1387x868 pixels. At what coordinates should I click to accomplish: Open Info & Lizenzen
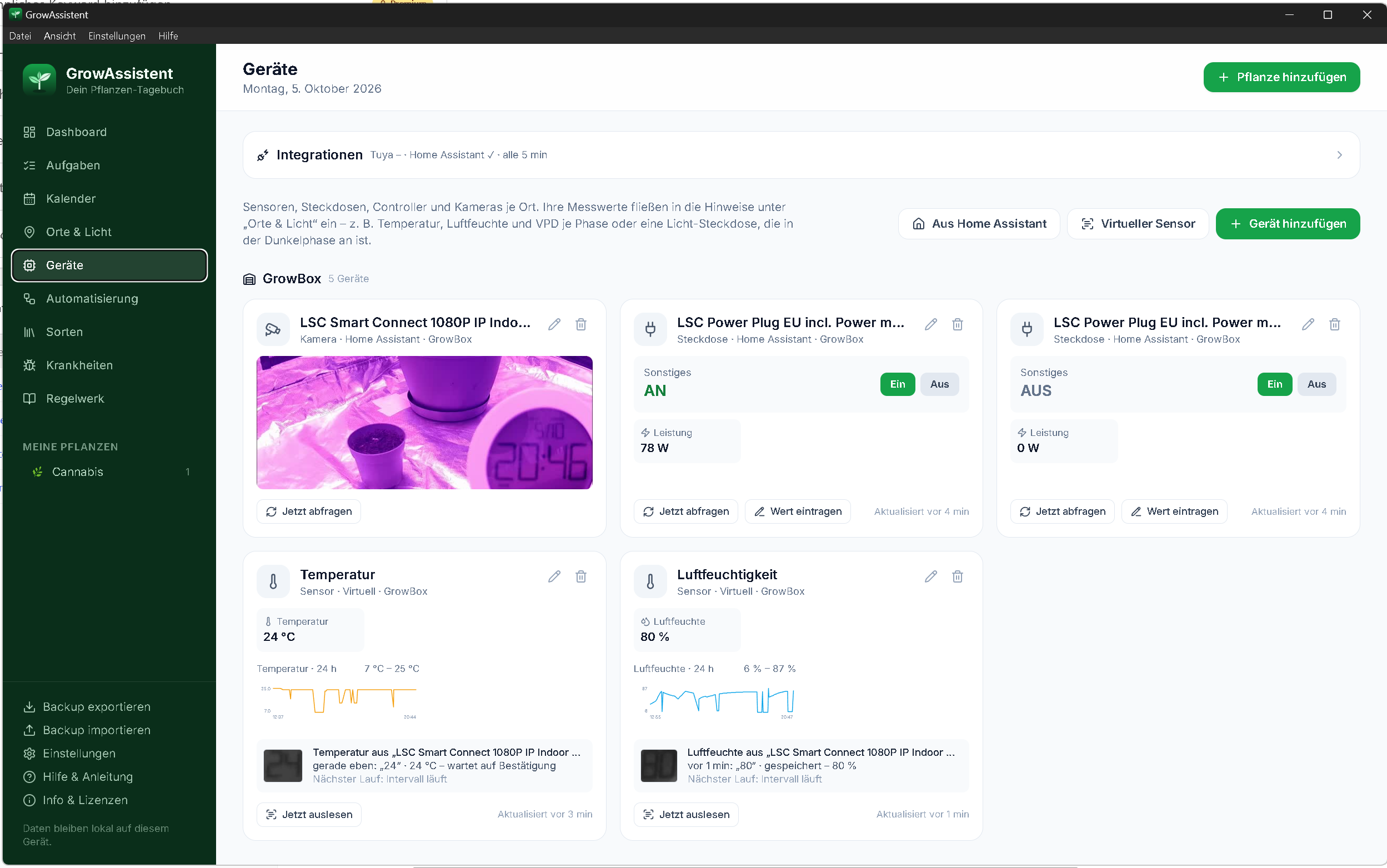[76, 800]
